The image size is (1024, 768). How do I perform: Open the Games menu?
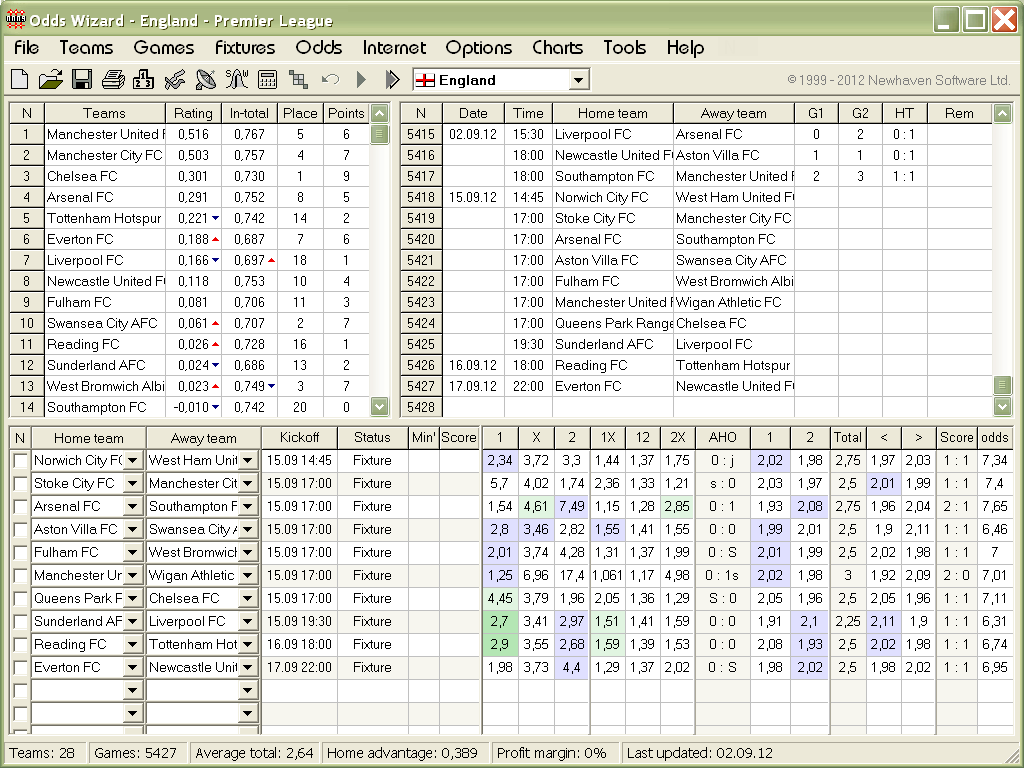tap(164, 48)
